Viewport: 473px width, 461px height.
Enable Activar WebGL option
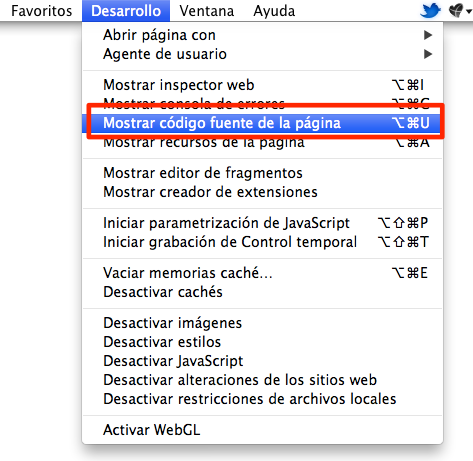(x=263, y=430)
